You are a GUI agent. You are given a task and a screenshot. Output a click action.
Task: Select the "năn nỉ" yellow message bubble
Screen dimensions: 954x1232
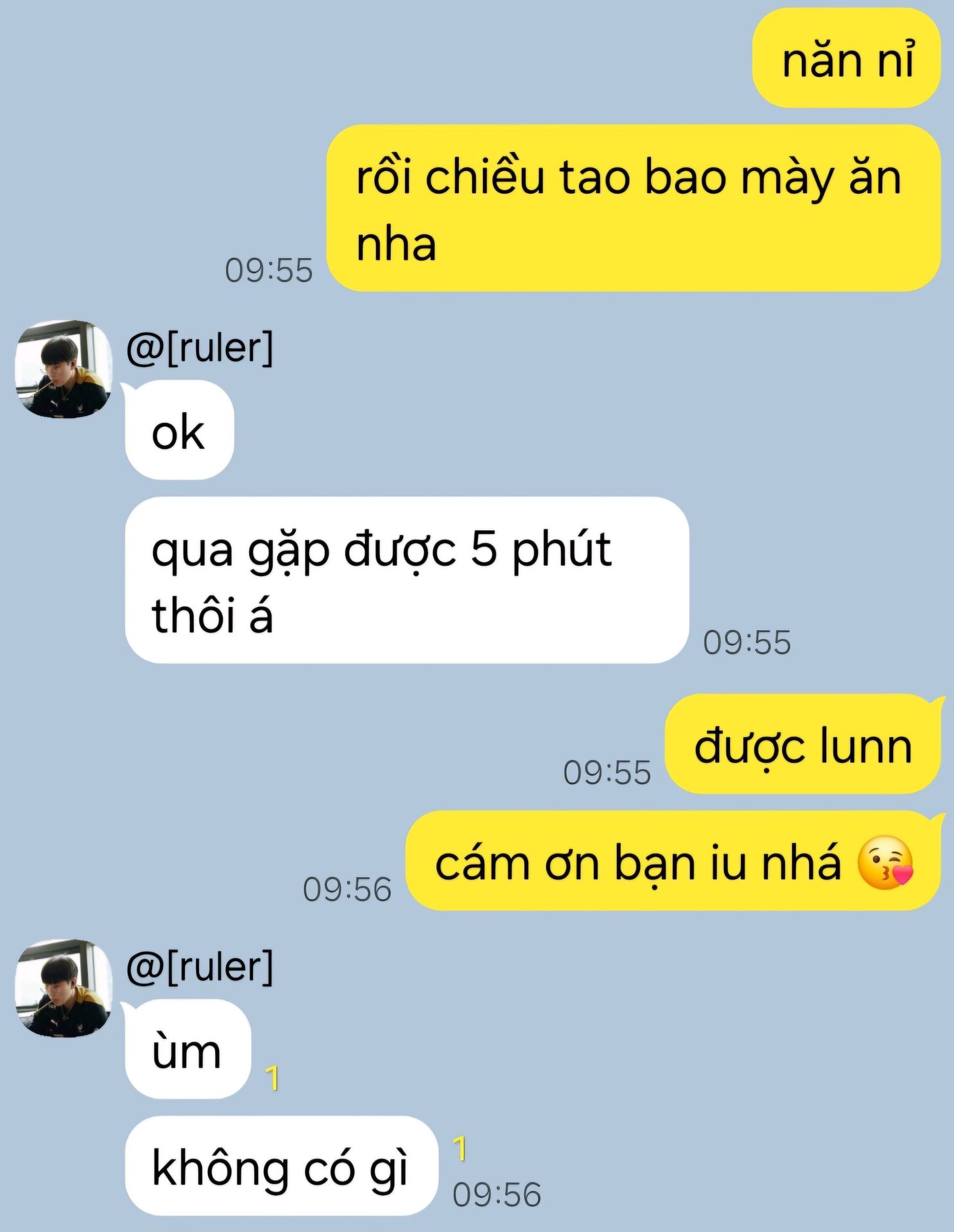coord(846,58)
